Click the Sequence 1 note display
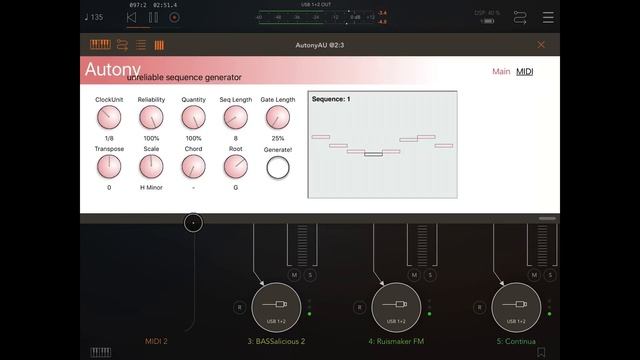Image resolution: width=640 pixels, height=360 pixels. click(x=382, y=144)
